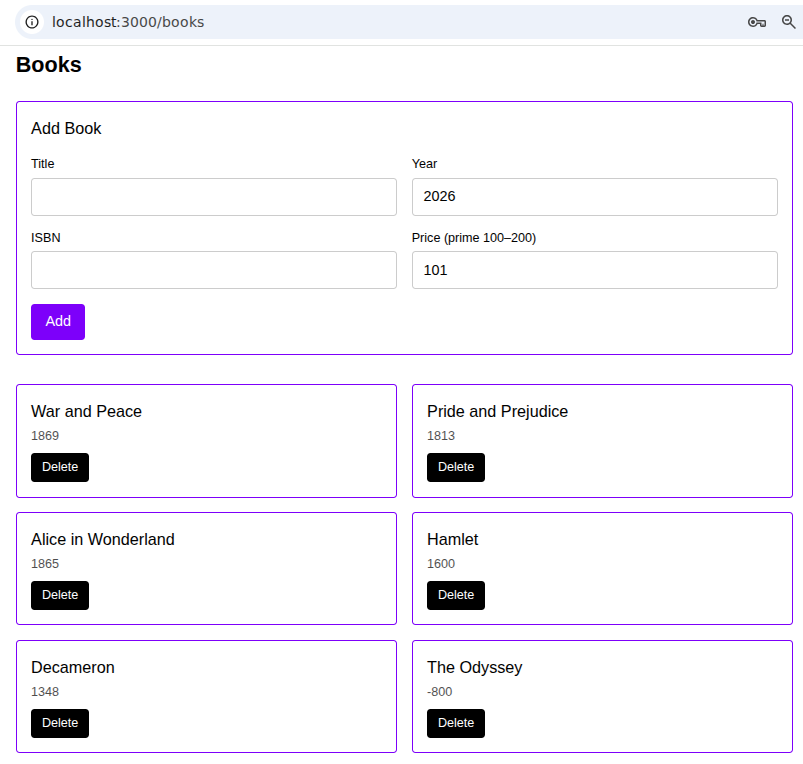
Task: Open the password manager key icon
Action: [x=757, y=22]
